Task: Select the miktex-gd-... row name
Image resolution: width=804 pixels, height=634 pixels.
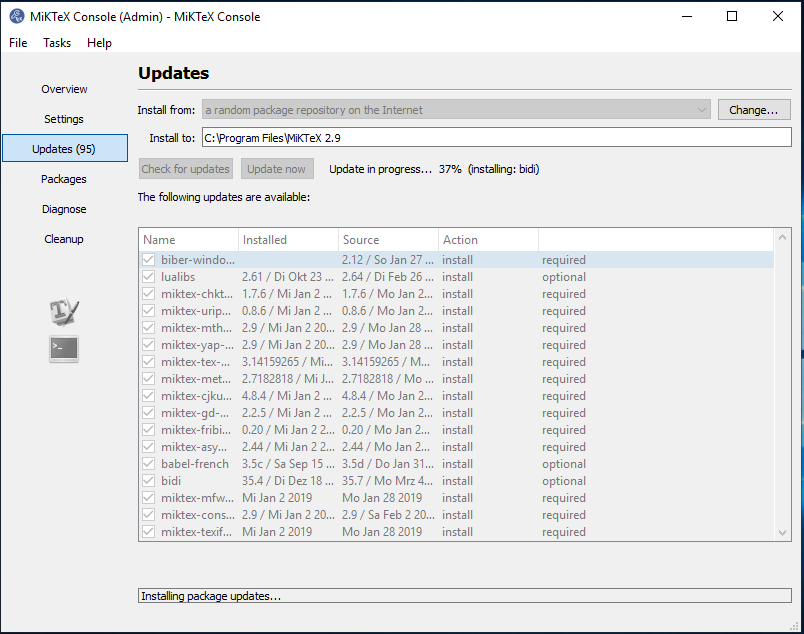Action: tap(195, 412)
